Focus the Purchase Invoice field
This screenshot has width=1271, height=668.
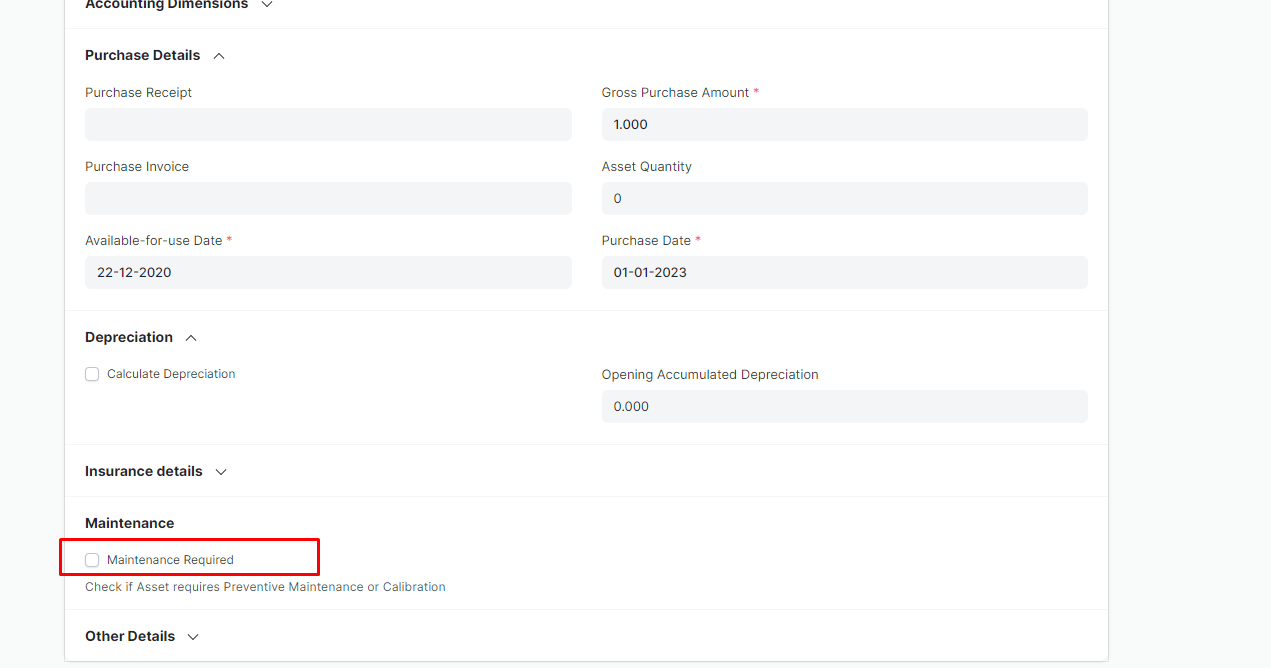tap(328, 199)
